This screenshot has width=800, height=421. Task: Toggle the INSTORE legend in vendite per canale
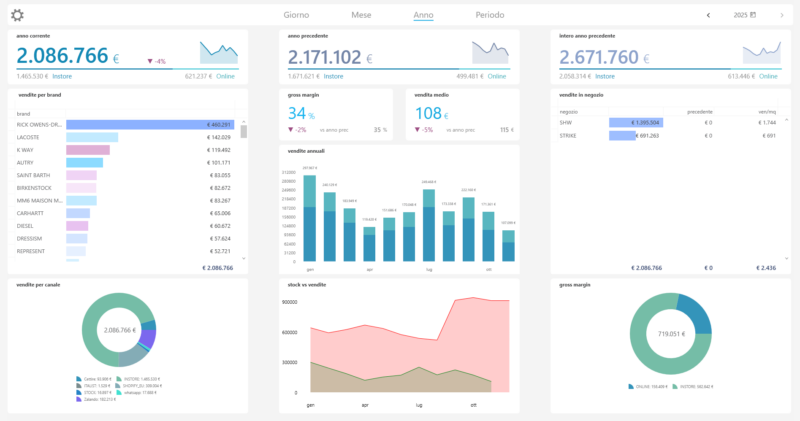[x=138, y=379]
